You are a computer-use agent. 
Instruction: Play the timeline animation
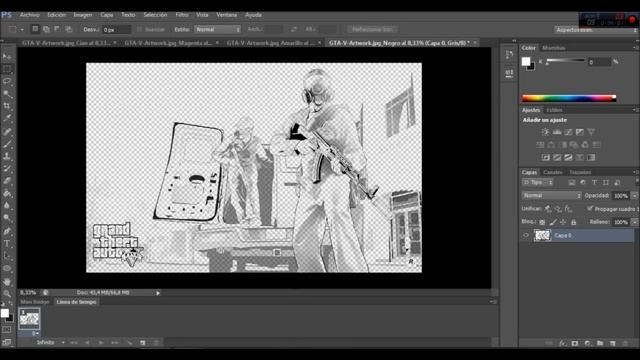[101, 342]
